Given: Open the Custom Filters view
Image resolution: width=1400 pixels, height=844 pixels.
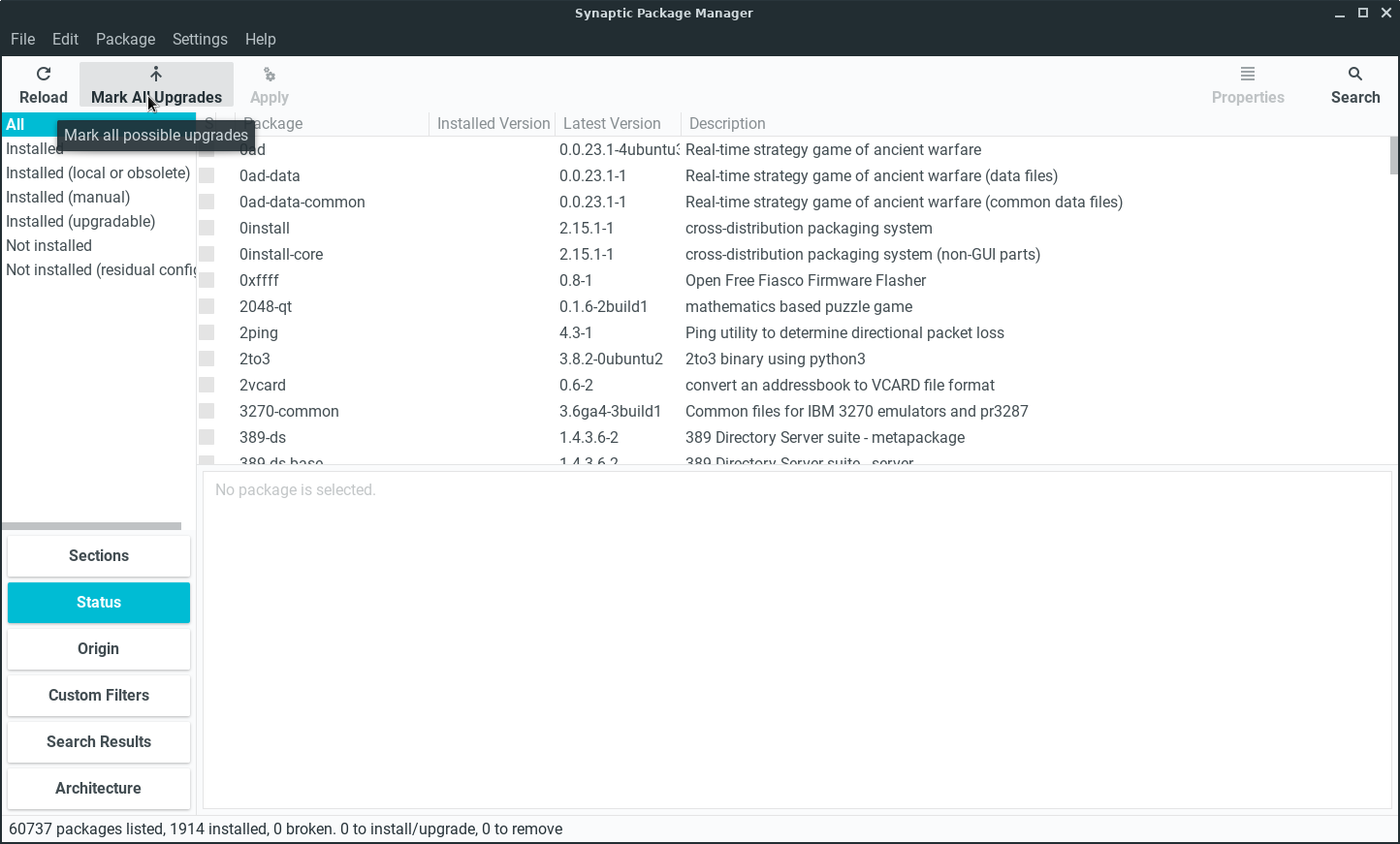Looking at the screenshot, I should click(99, 696).
